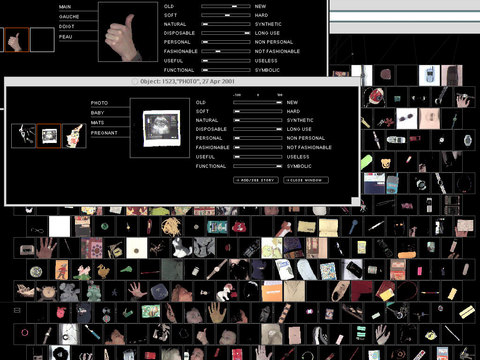
Task: Open the pink patterned rug object
Action: (92, 248)
